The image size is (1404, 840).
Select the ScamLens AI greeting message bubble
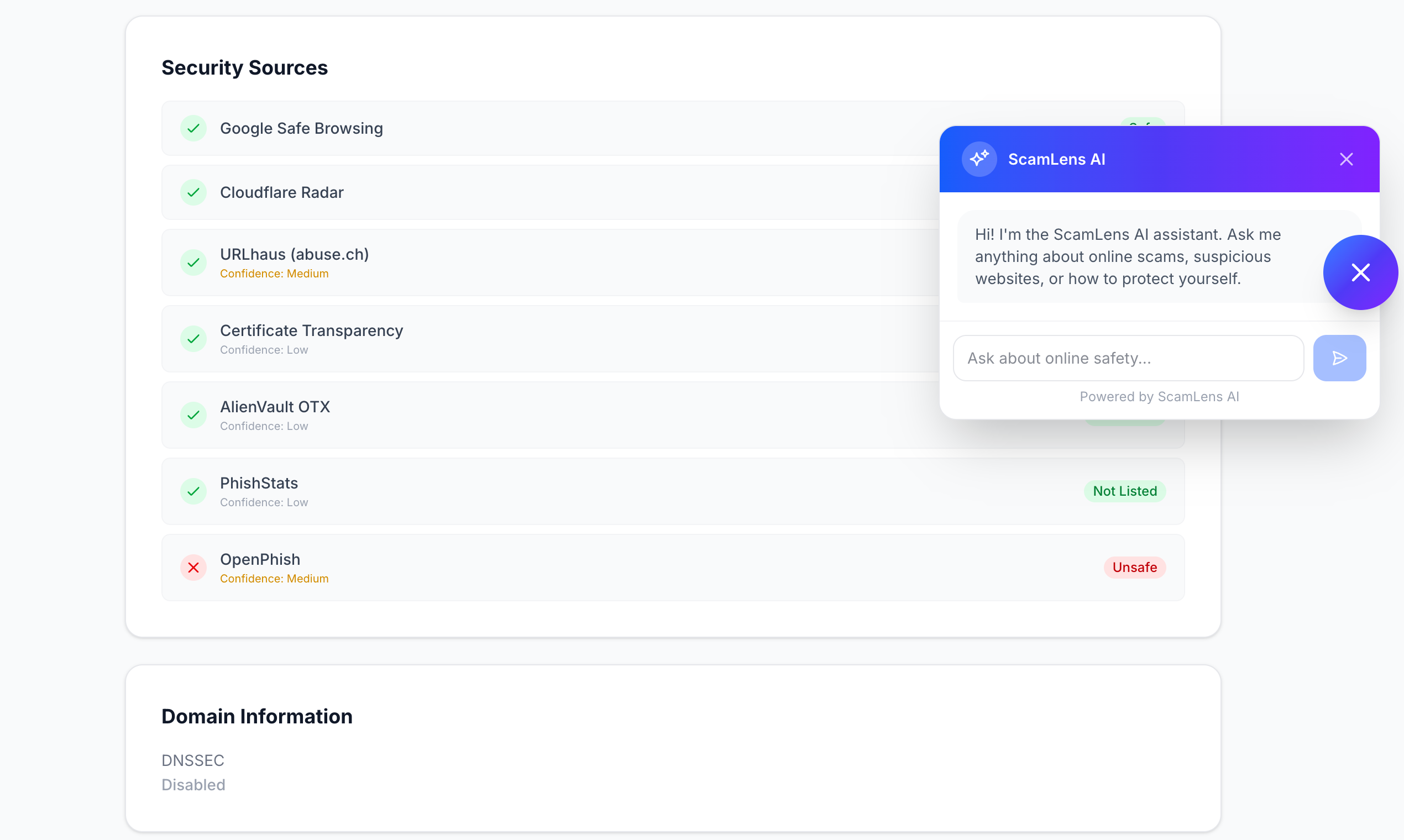(x=1127, y=256)
